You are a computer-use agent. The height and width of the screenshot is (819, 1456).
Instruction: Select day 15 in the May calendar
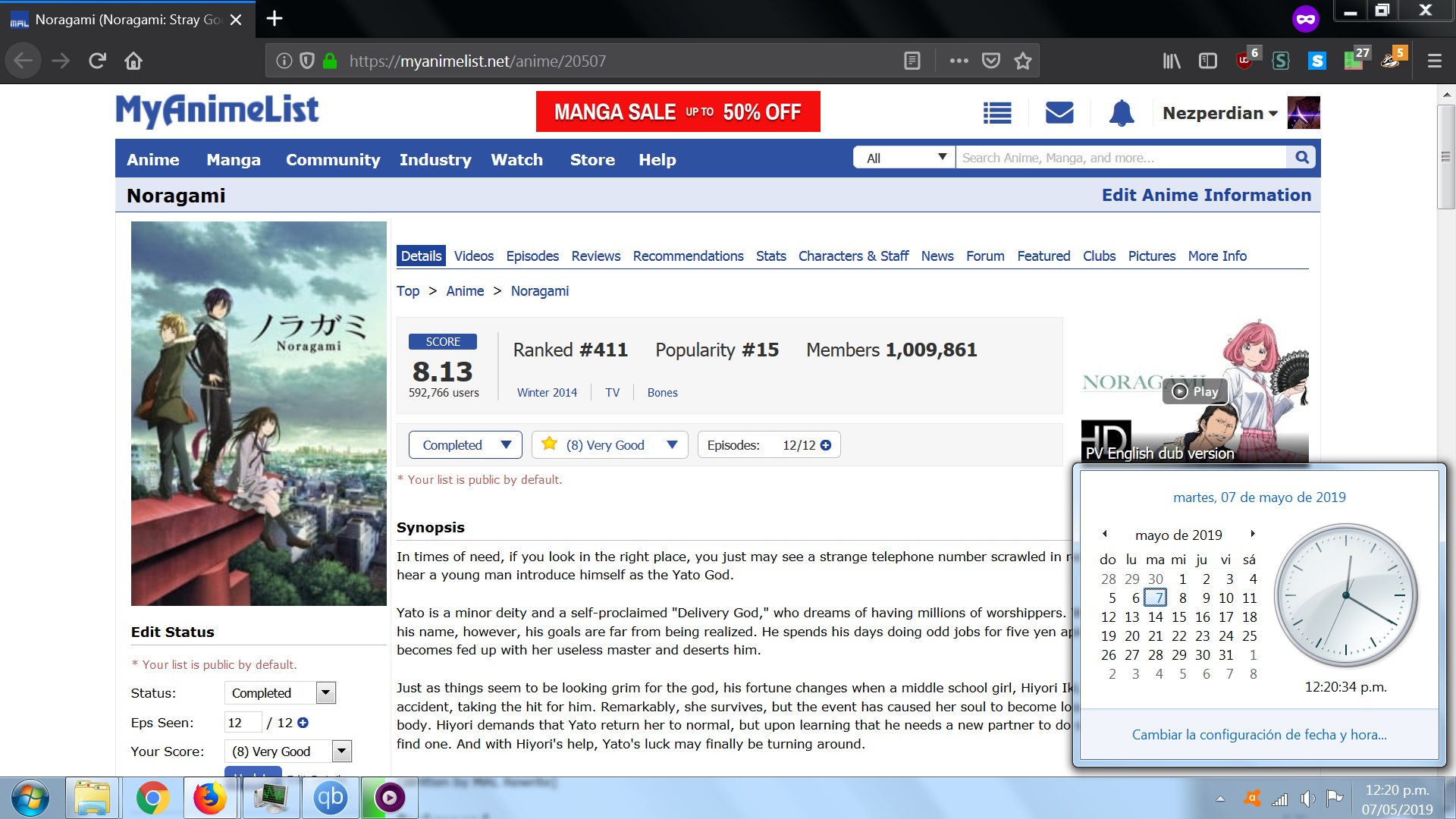[1178, 617]
